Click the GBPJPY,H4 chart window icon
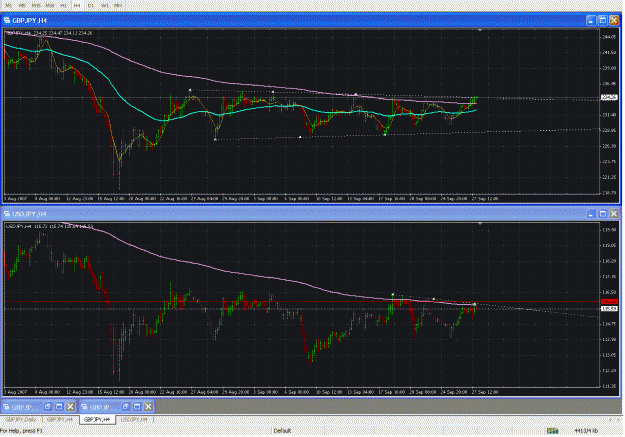This screenshot has width=625, height=437. click(7, 20)
